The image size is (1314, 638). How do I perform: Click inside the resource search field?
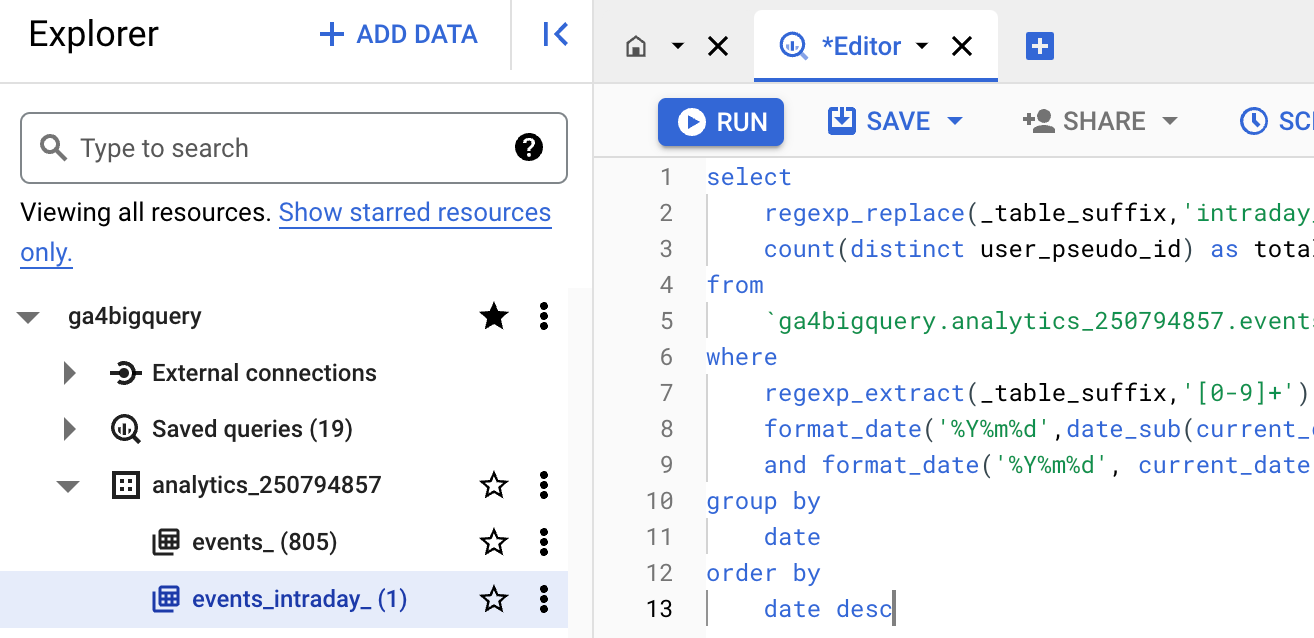(250, 147)
